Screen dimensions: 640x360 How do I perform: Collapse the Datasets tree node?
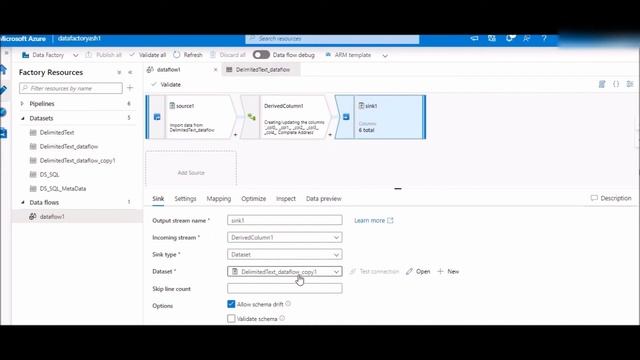22,118
